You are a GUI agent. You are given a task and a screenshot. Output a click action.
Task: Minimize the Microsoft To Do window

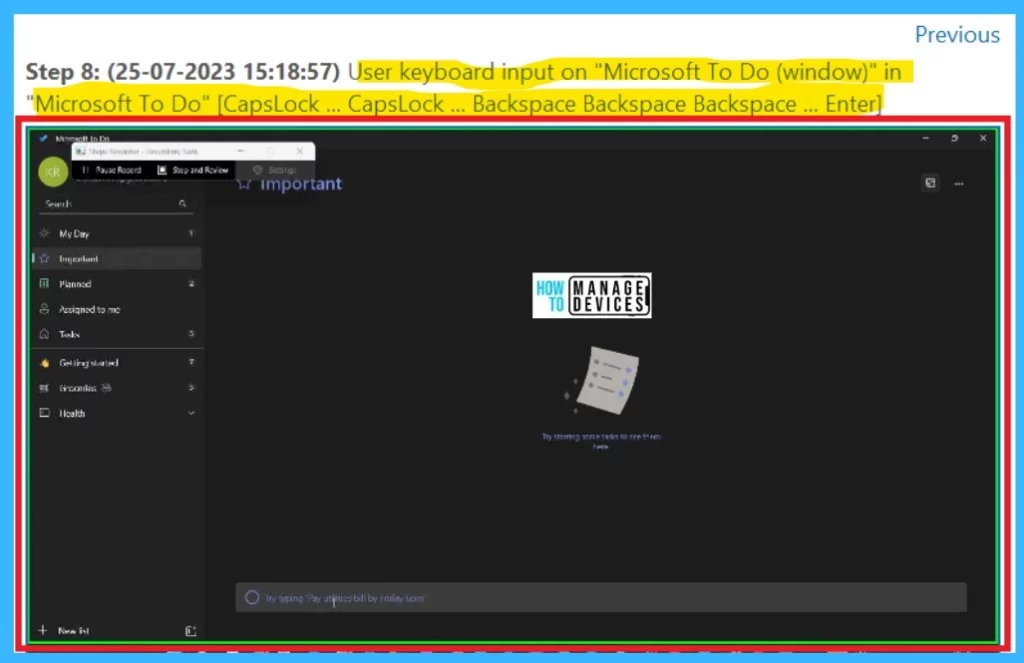pos(925,138)
